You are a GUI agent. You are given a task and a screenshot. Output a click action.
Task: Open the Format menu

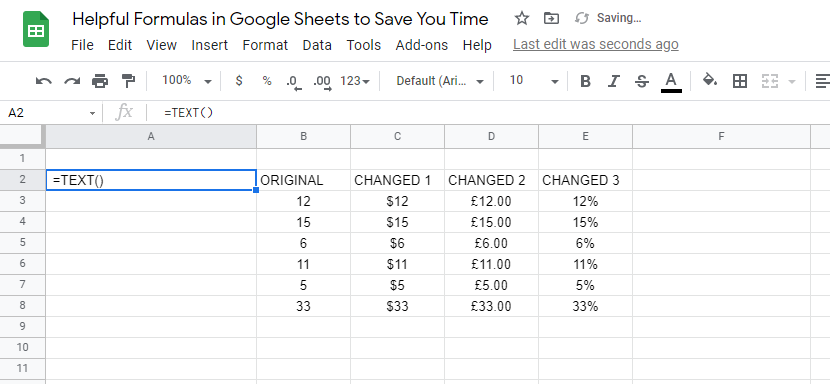pos(265,45)
